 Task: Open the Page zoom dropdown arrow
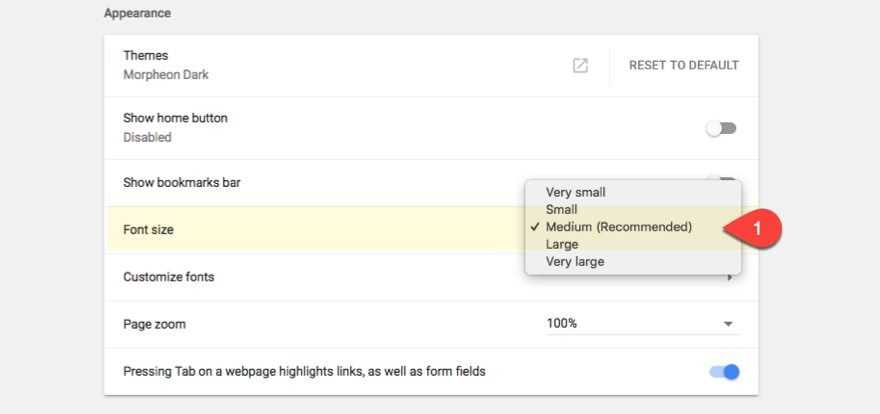click(728, 324)
